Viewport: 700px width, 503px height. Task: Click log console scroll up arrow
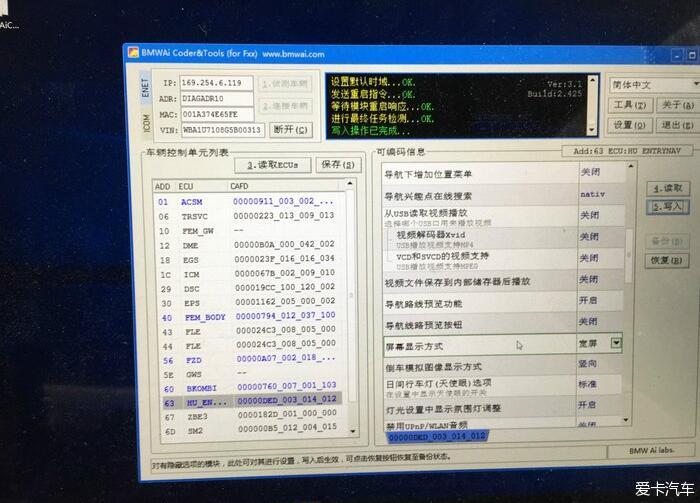tap(593, 79)
